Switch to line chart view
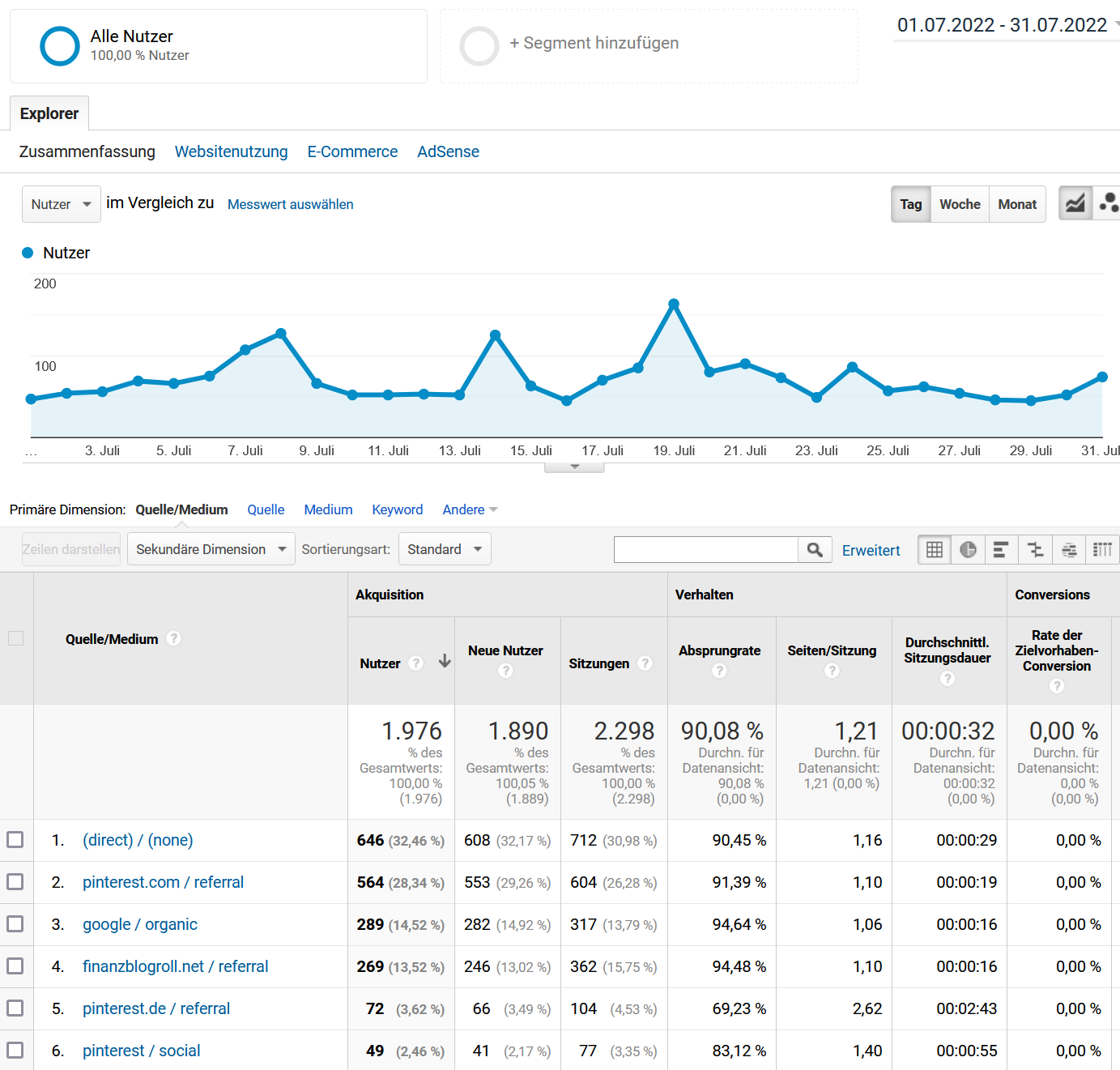The image size is (1120, 1070). click(x=1075, y=203)
